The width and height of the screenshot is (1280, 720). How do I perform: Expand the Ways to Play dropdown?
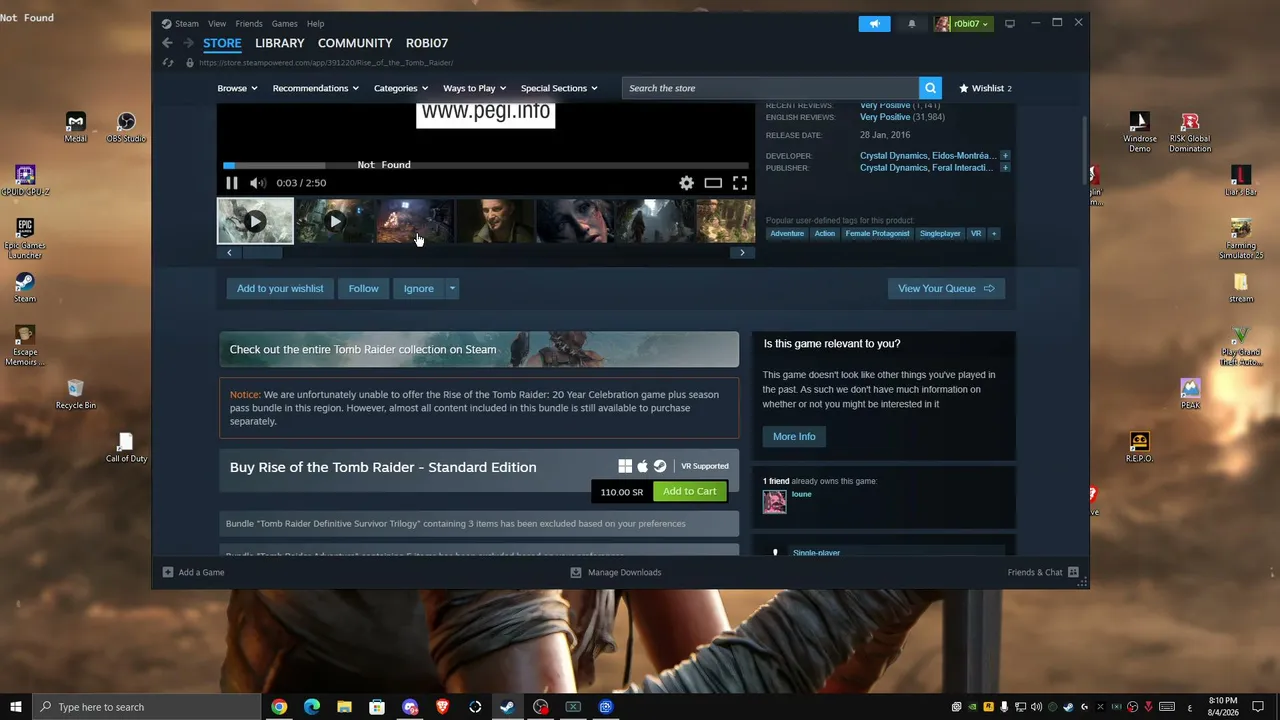pos(474,88)
